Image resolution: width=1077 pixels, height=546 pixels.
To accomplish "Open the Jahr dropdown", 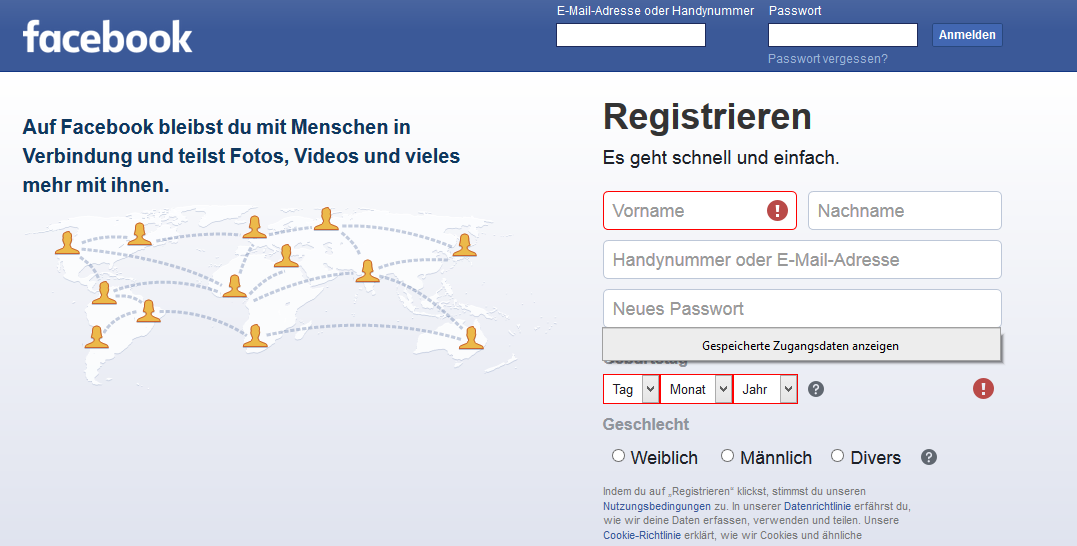I will click(765, 389).
